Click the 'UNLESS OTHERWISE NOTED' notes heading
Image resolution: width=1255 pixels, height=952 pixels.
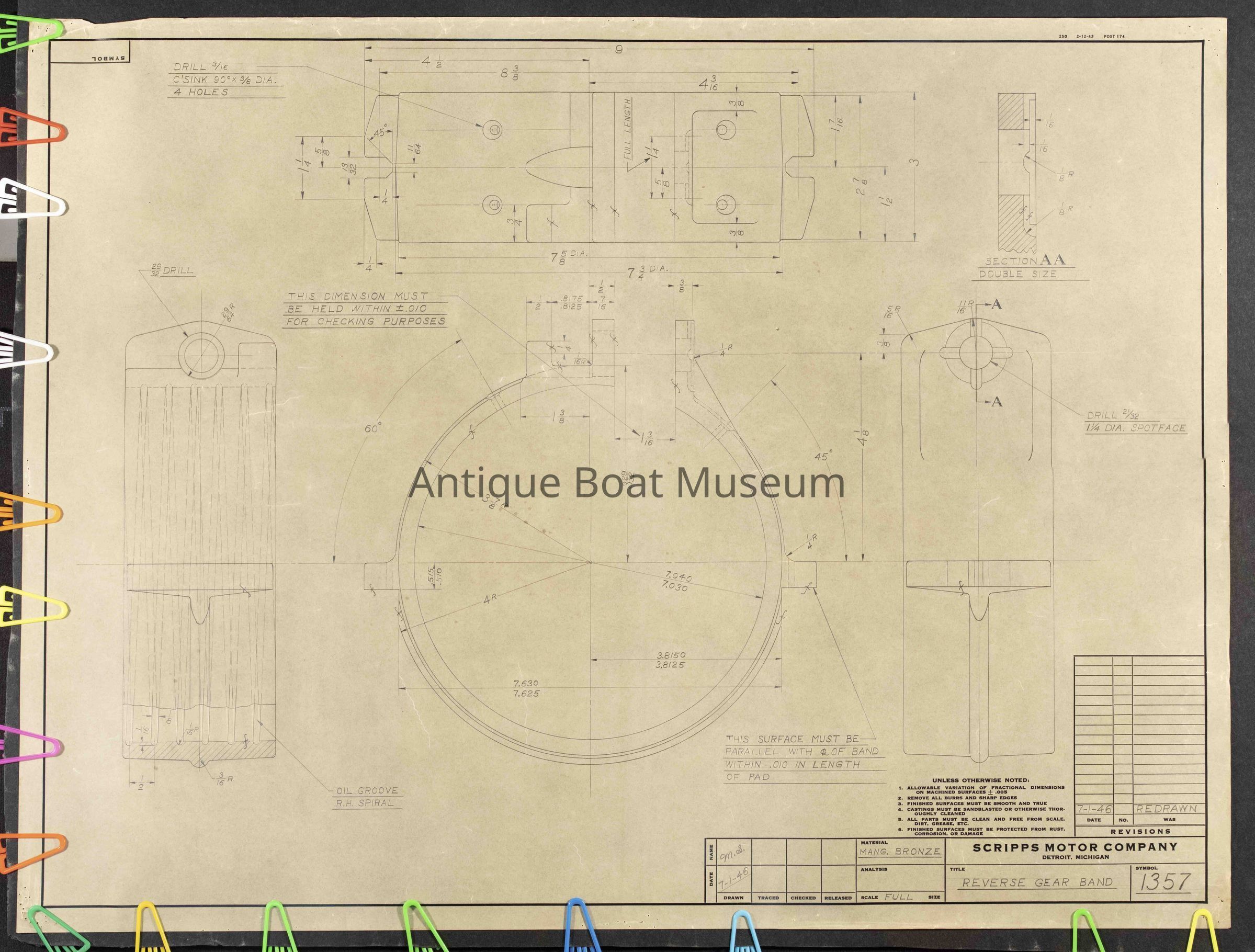(x=980, y=780)
